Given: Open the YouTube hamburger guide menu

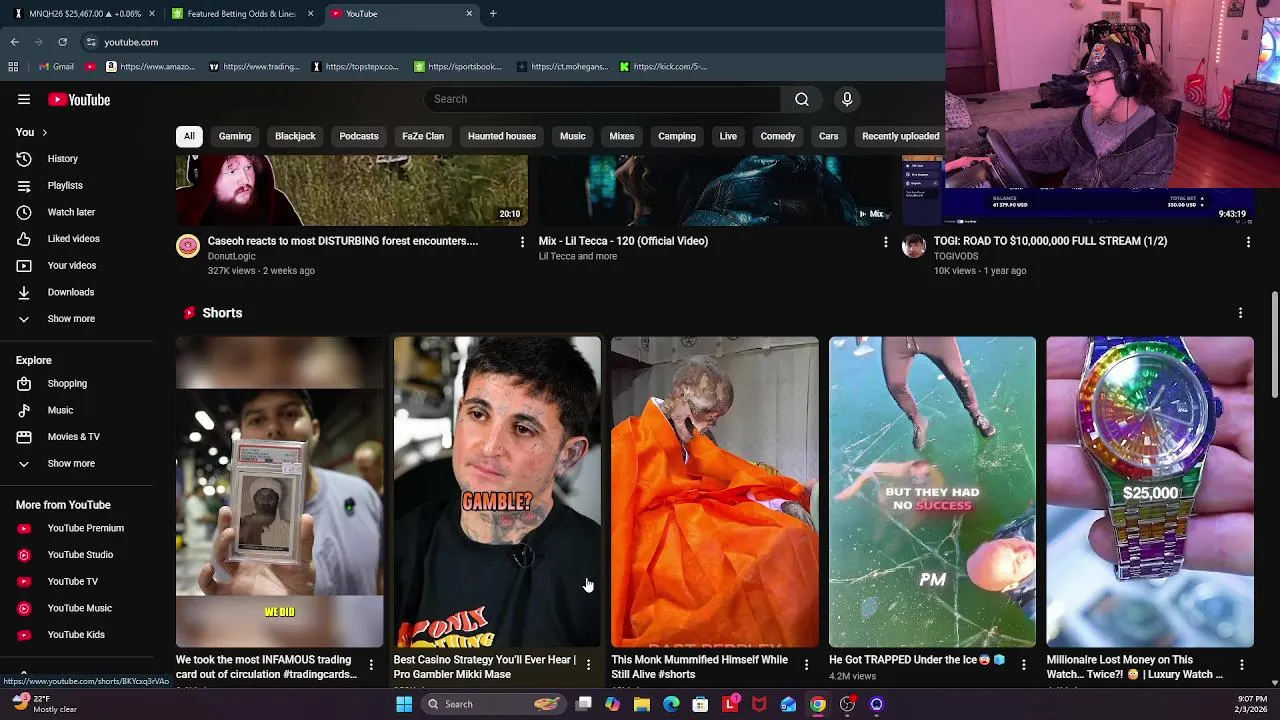Looking at the screenshot, I should click(x=24, y=99).
